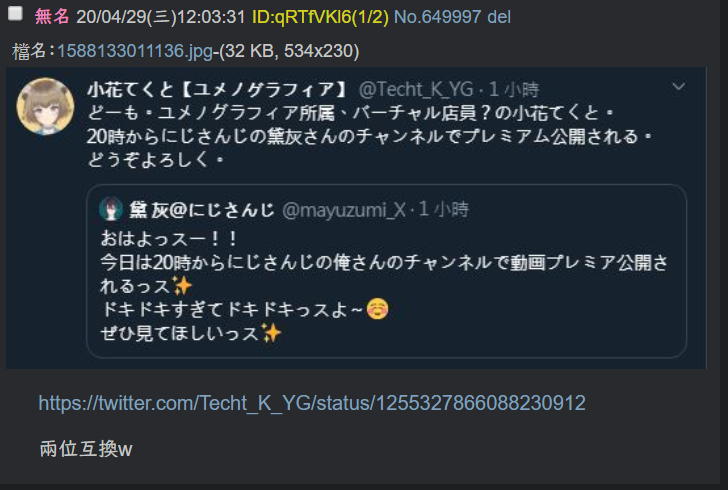The width and height of the screenshot is (728, 490).
Task: Click the 小花てくと【ユメノグラフィア】display name
Action: [217, 89]
